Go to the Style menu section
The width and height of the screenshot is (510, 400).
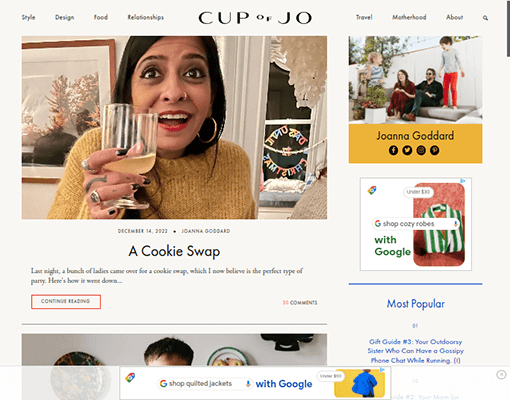click(x=28, y=17)
